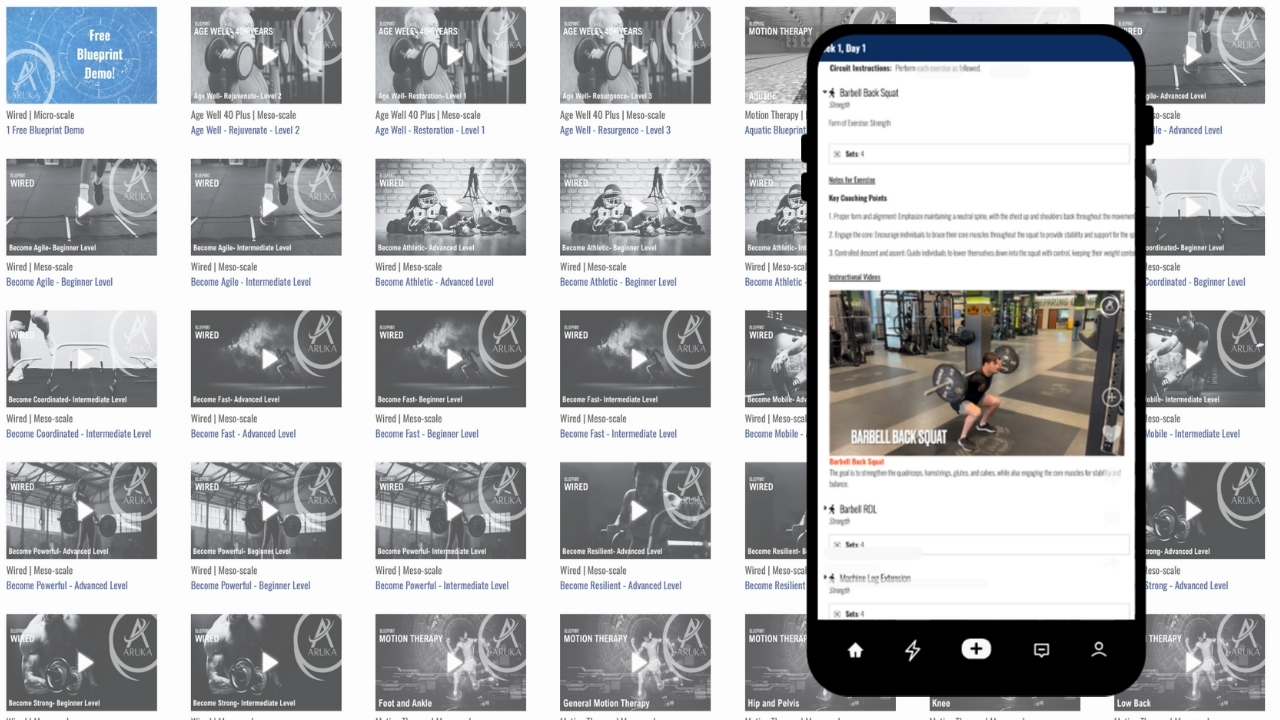Open Become Coordinated - Intermediate Level link
1280x720 pixels.
pyautogui.click(x=78, y=434)
